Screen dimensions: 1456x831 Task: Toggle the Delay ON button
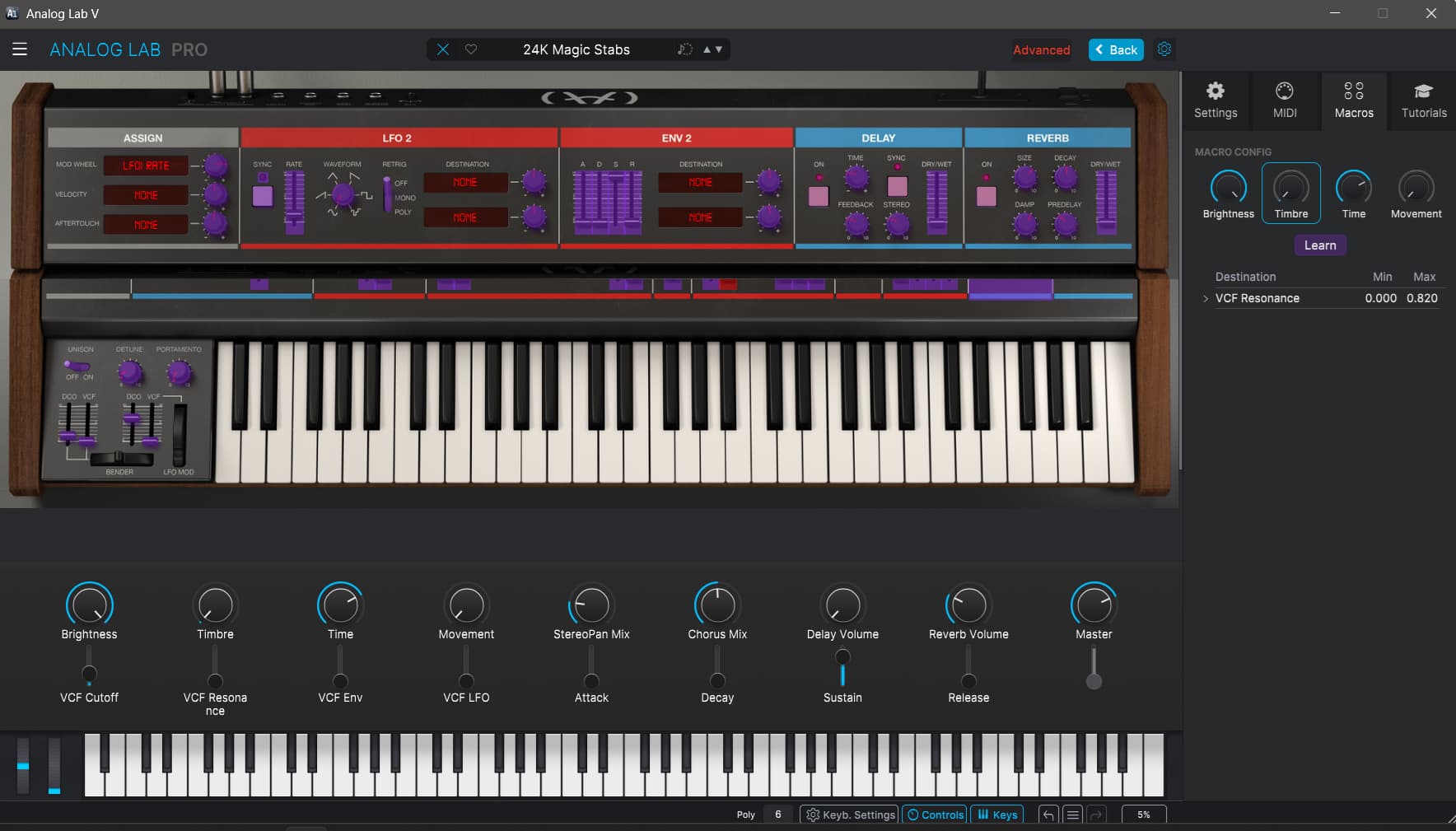819,196
